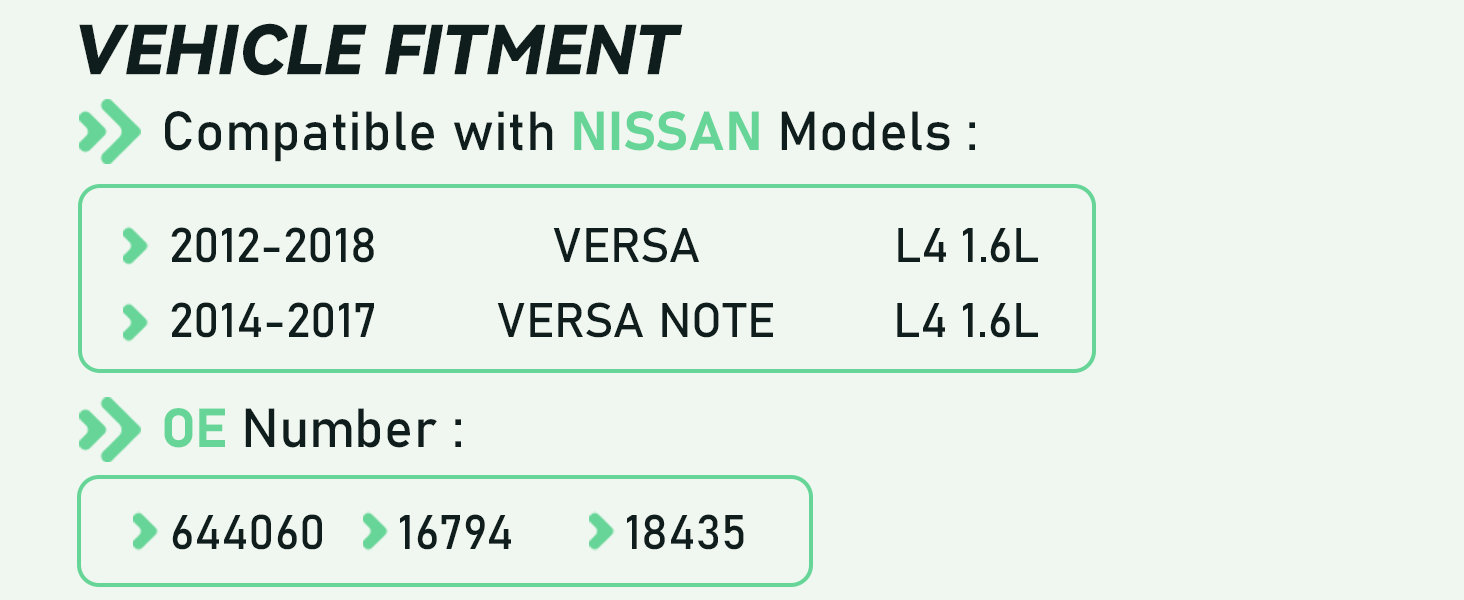This screenshot has width=1464, height=600.
Task: Select the VERSA NOTE model name
Action: click(636, 322)
